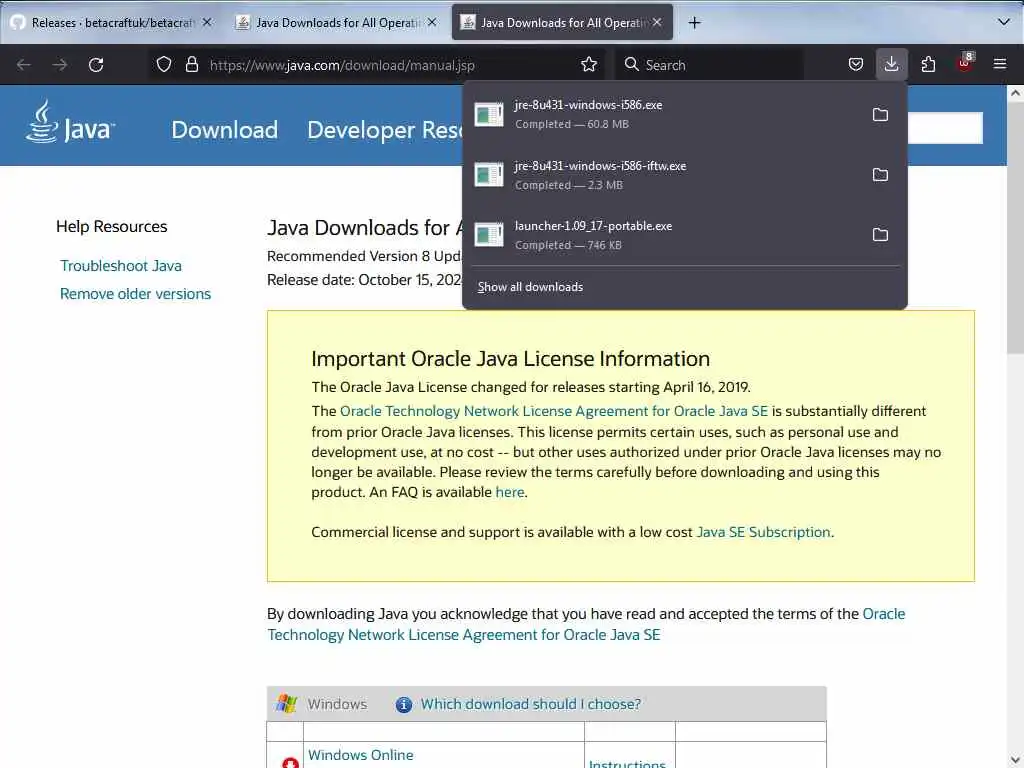Reload the current page

coord(96,65)
